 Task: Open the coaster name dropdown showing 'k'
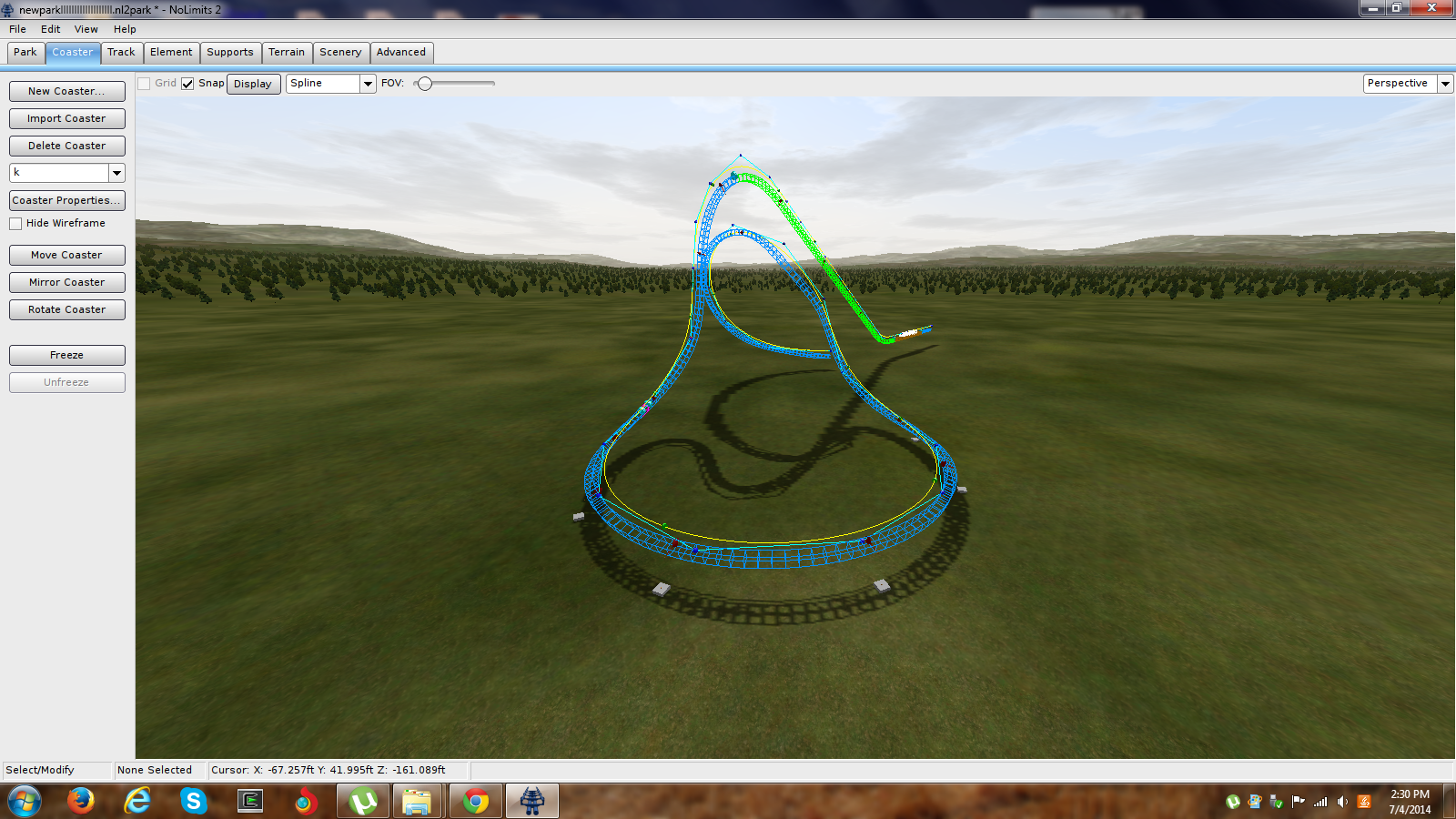(x=116, y=173)
